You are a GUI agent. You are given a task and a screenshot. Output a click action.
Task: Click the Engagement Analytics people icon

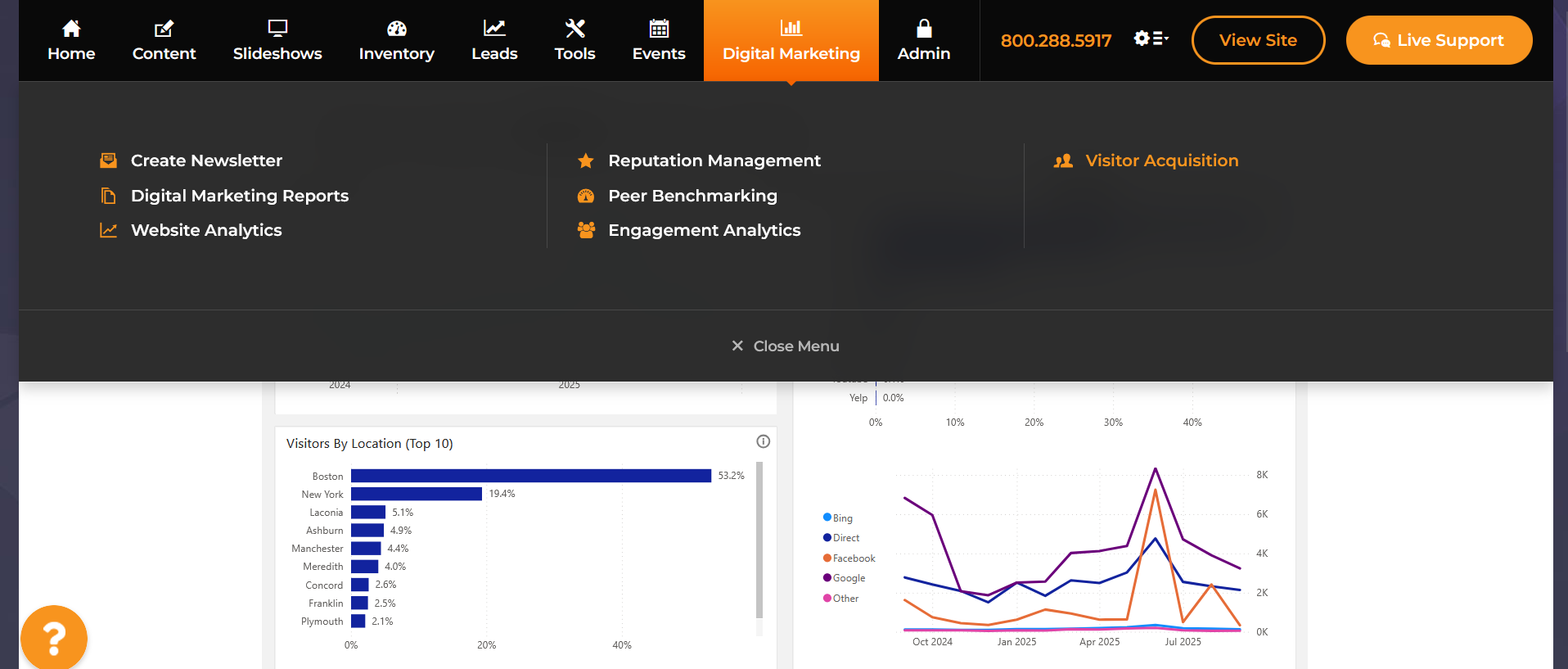586,230
